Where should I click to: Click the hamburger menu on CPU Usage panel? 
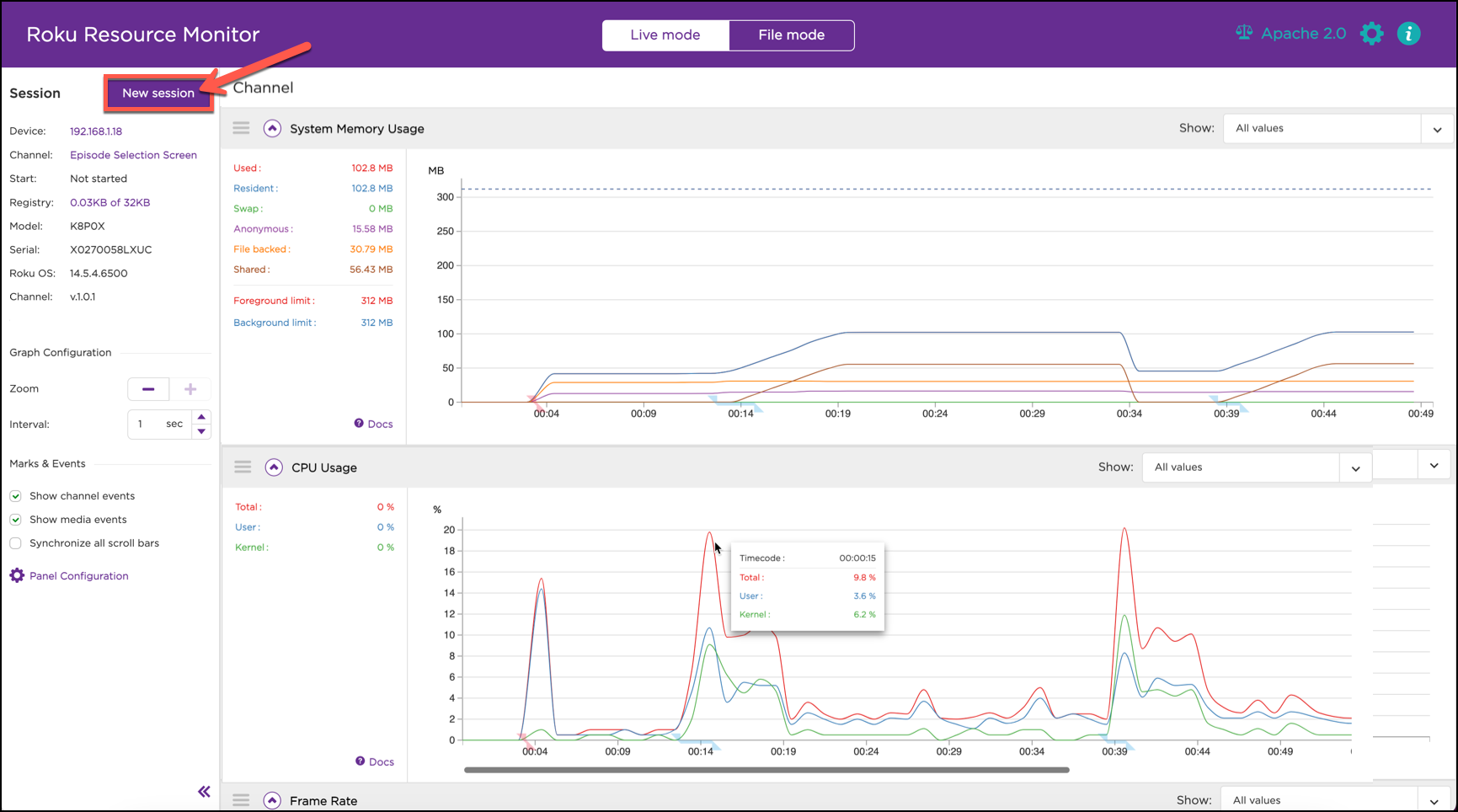click(x=243, y=467)
